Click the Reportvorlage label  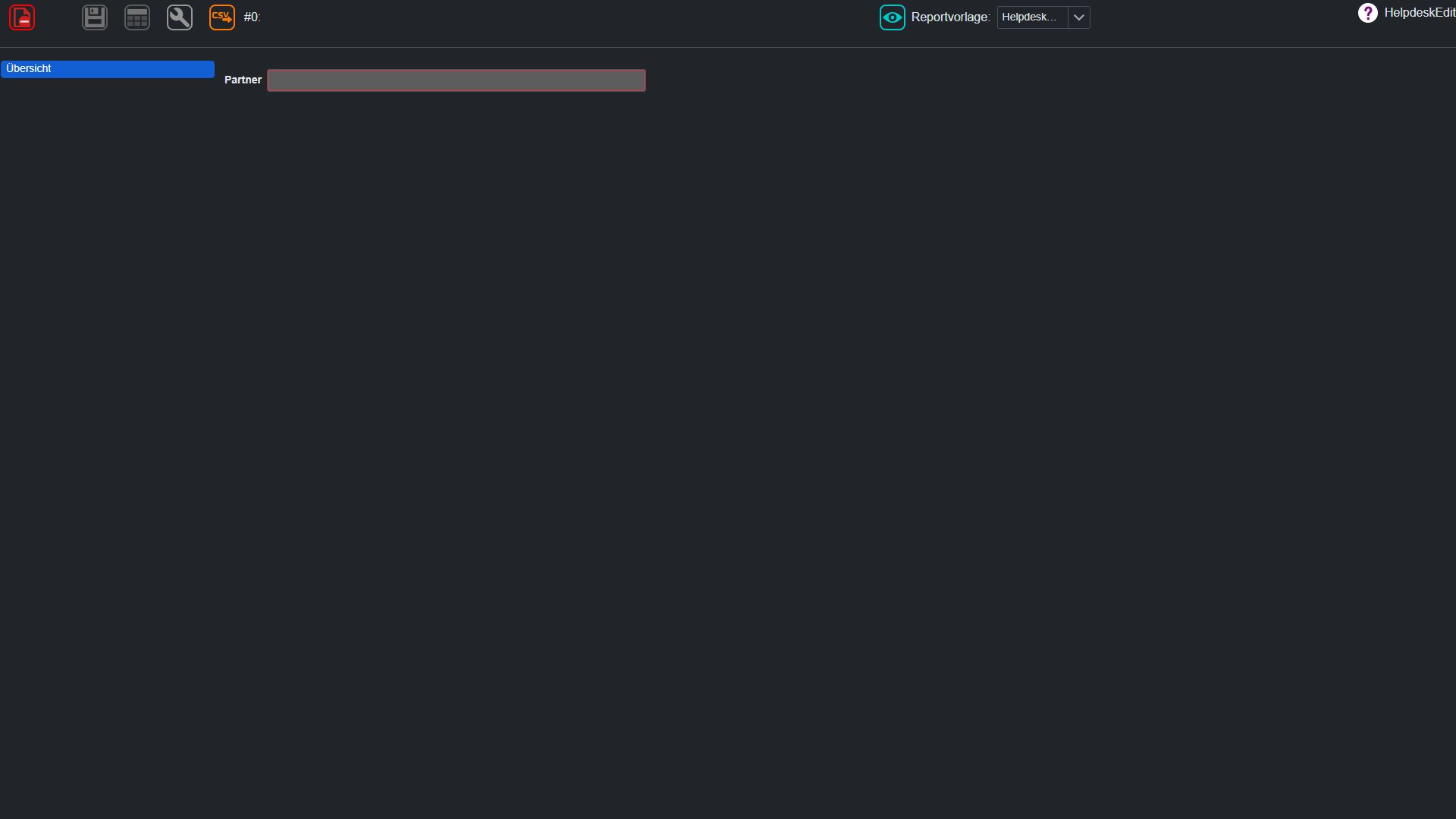pyautogui.click(x=951, y=17)
